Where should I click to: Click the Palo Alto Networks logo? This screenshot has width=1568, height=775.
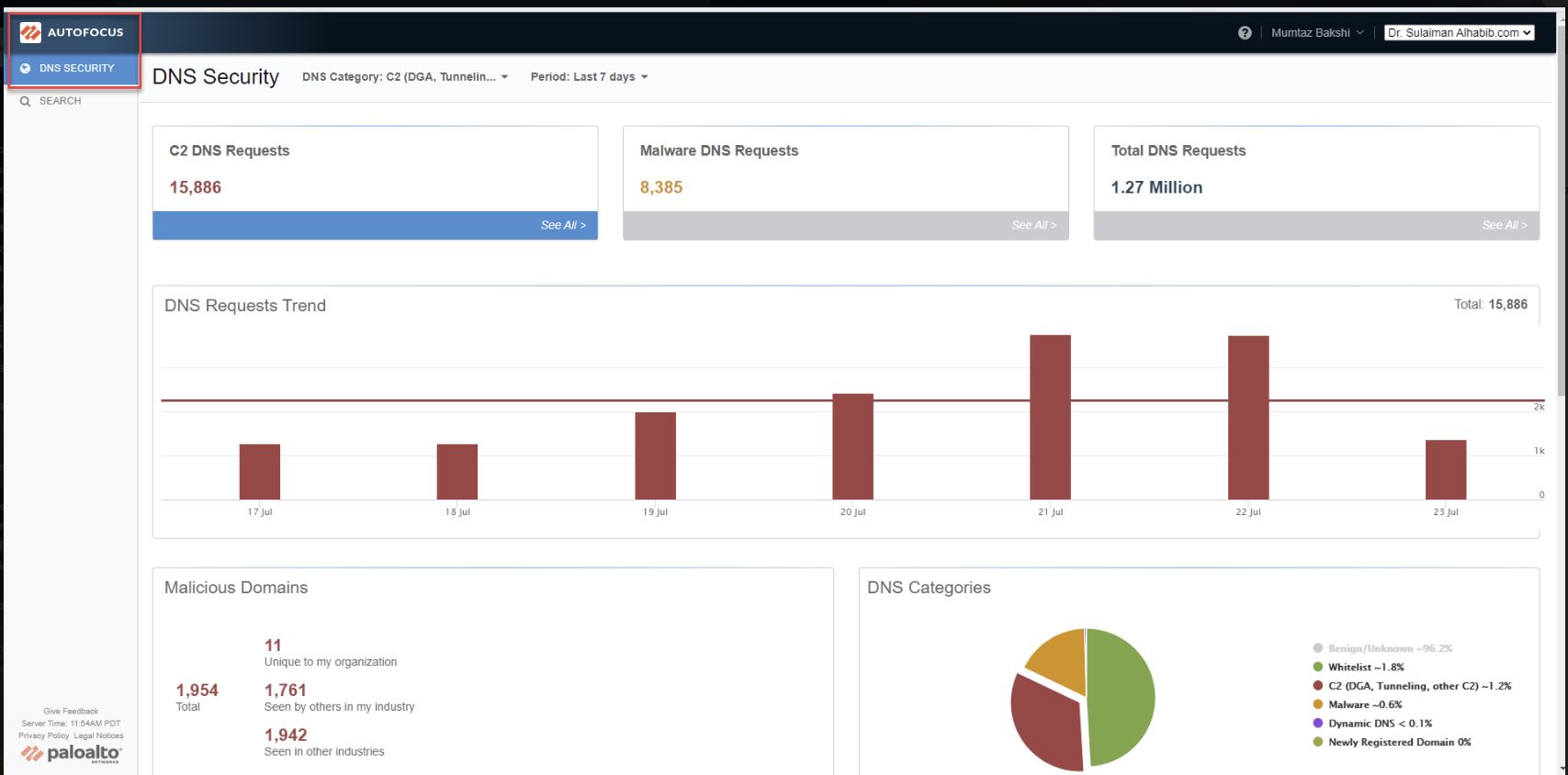(71, 754)
